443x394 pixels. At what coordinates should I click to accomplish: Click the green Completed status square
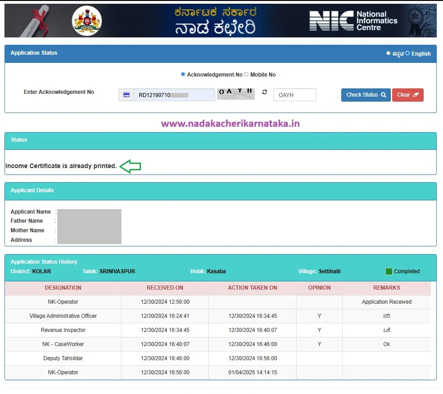pos(389,271)
